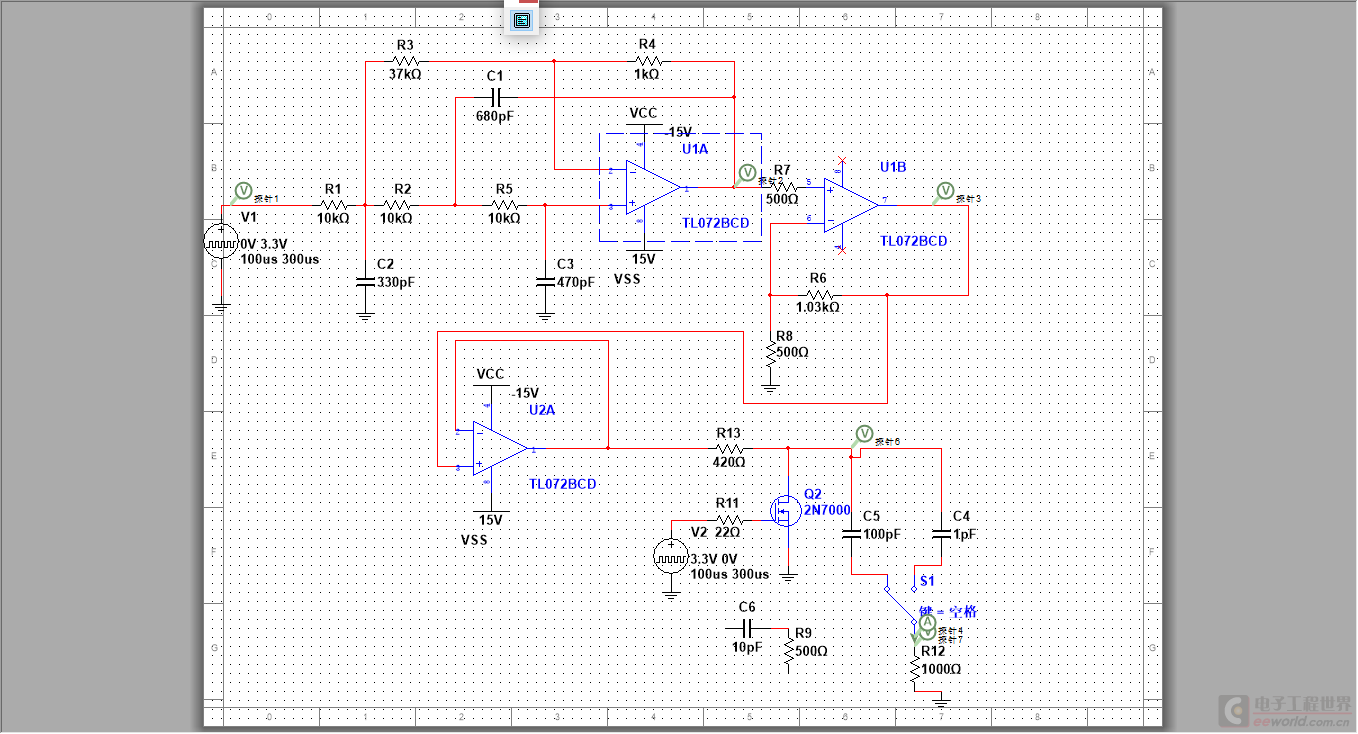Select the R9 500Ω resistor symbol
1358x734 pixels.
tap(789, 651)
